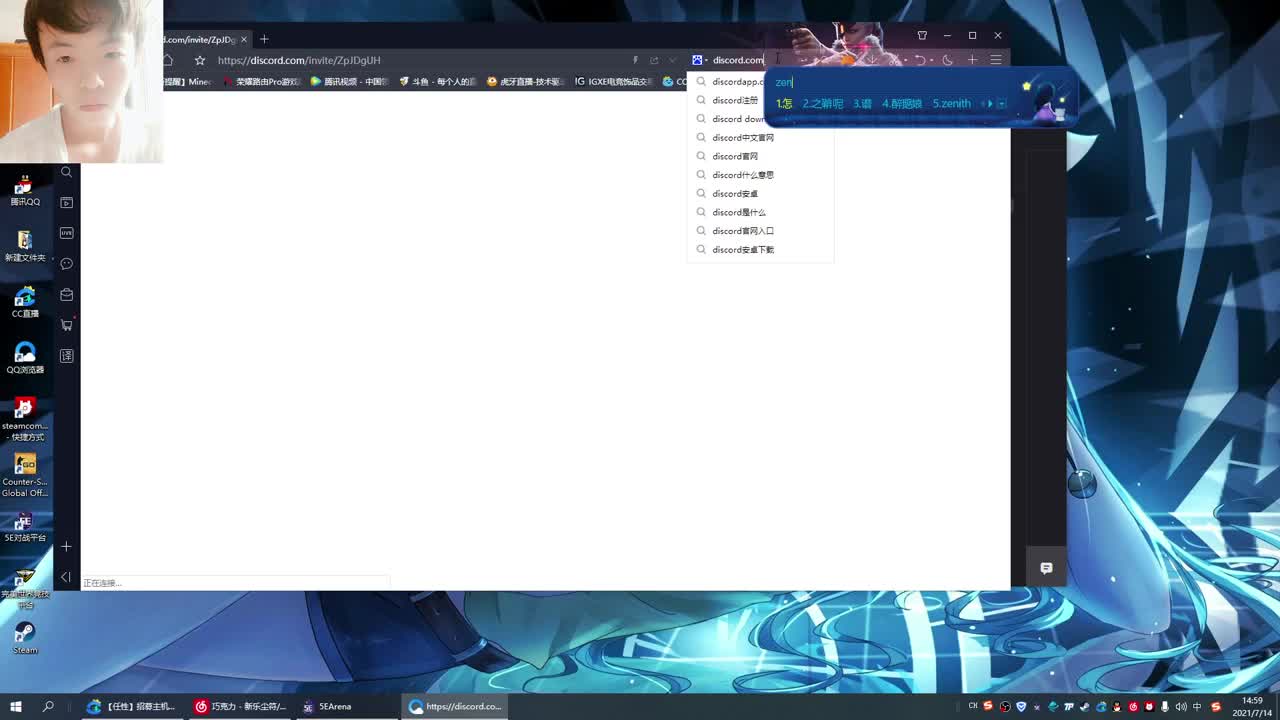Open Steam desktop shortcut
Screen dimensions: 1280x720
[25, 638]
